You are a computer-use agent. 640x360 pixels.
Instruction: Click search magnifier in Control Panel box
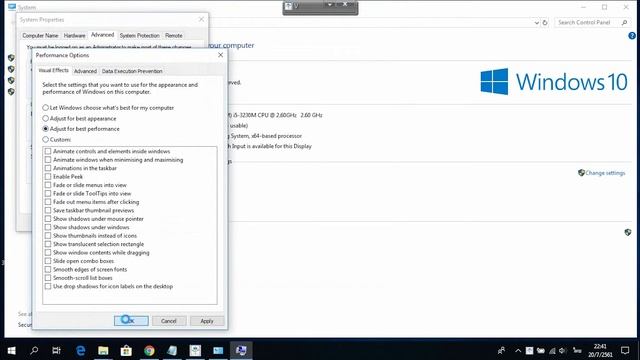click(x=624, y=22)
